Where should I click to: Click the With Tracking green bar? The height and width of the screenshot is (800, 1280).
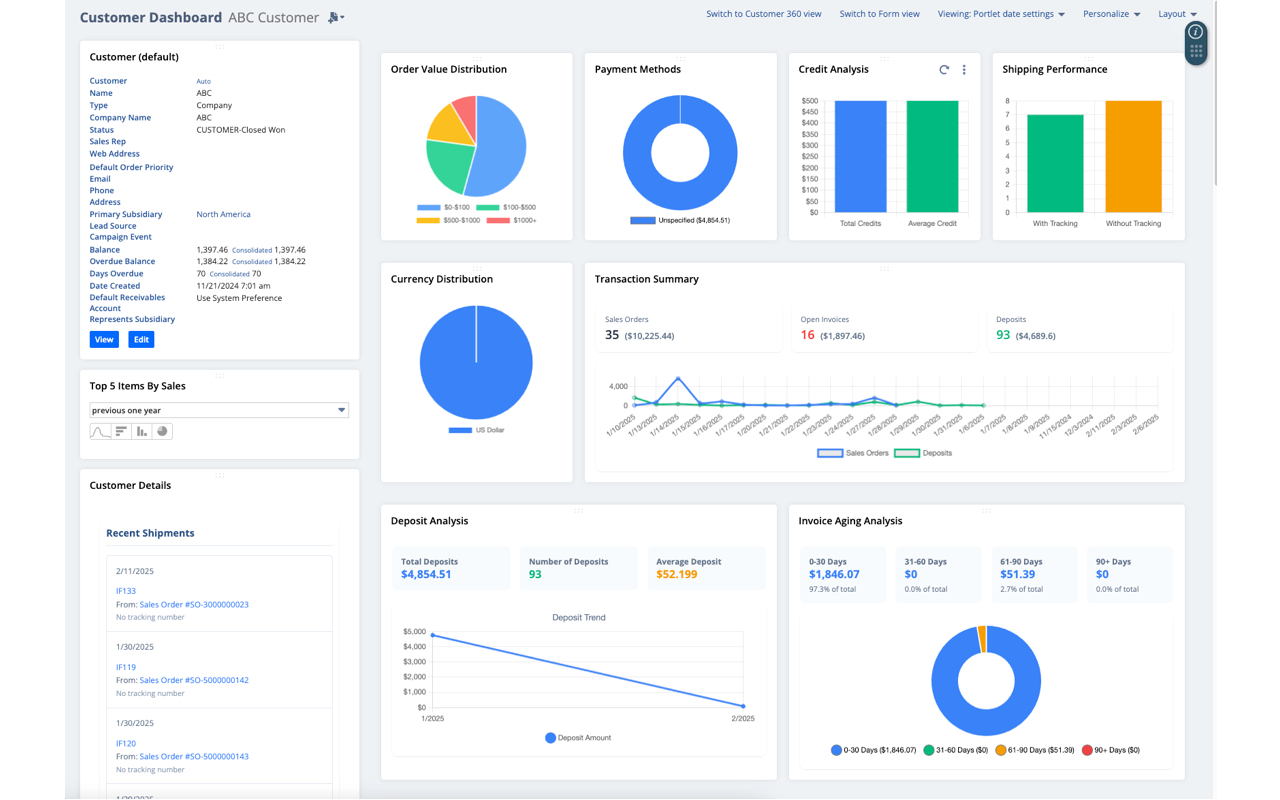point(1055,163)
